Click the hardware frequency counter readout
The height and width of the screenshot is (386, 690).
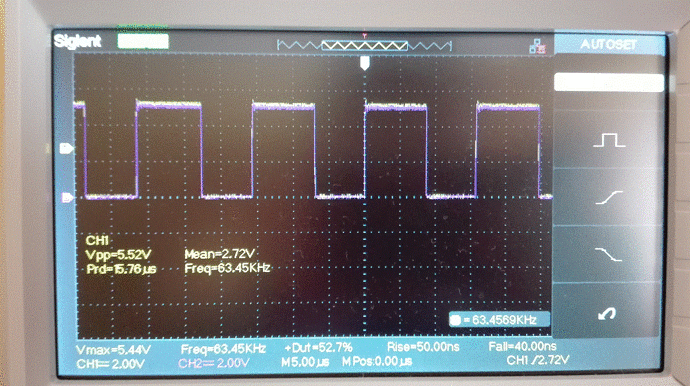pos(499,320)
